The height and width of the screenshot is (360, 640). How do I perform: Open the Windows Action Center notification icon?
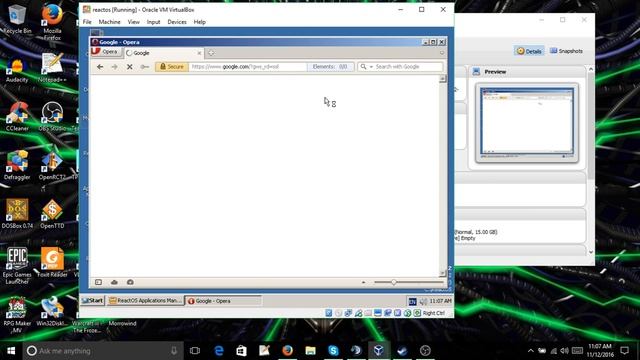coord(624,351)
